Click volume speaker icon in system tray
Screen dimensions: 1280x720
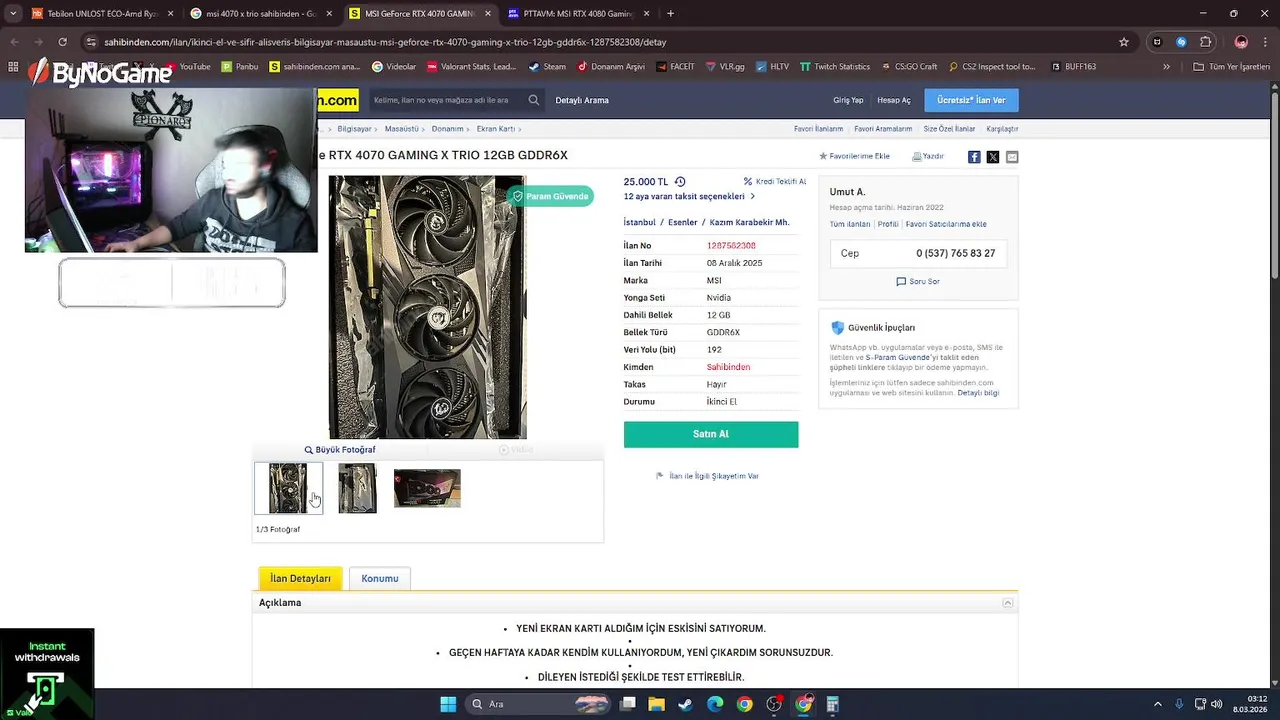[x=1217, y=704]
